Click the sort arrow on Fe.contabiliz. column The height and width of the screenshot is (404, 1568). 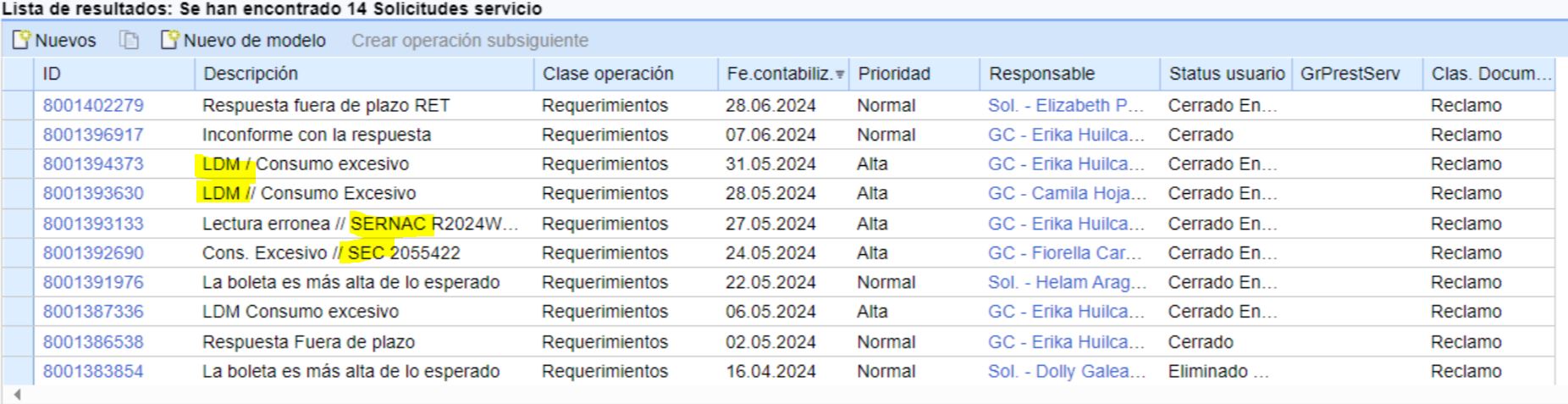(x=840, y=75)
